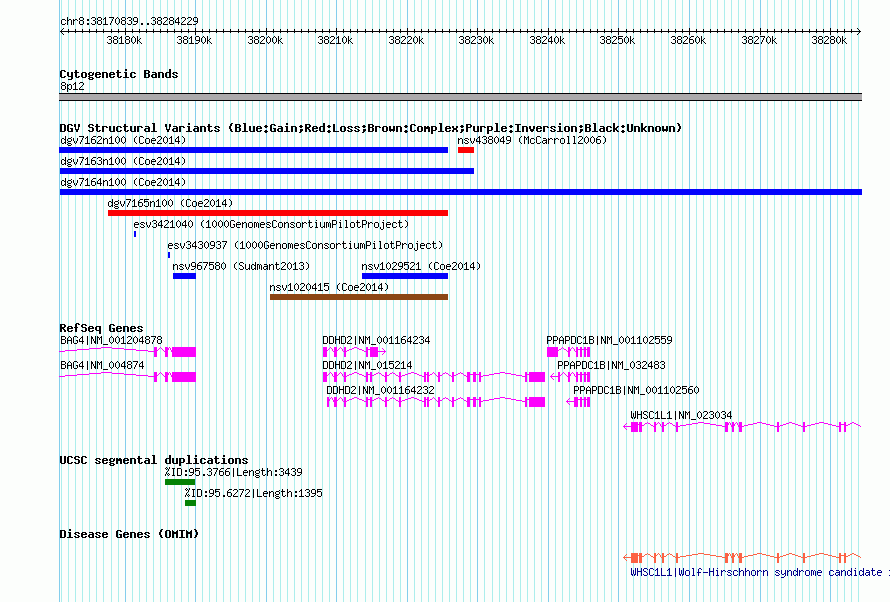Open nsv967580 (Sudmant2013) label
This screenshot has height=602, width=890.
click(x=241, y=266)
